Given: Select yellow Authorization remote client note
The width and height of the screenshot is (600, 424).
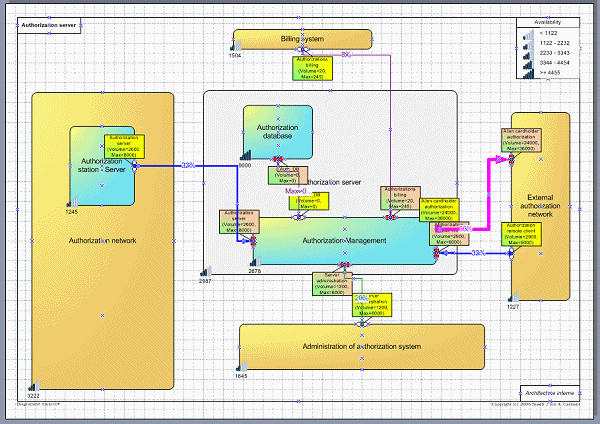Looking at the screenshot, I should [x=522, y=234].
